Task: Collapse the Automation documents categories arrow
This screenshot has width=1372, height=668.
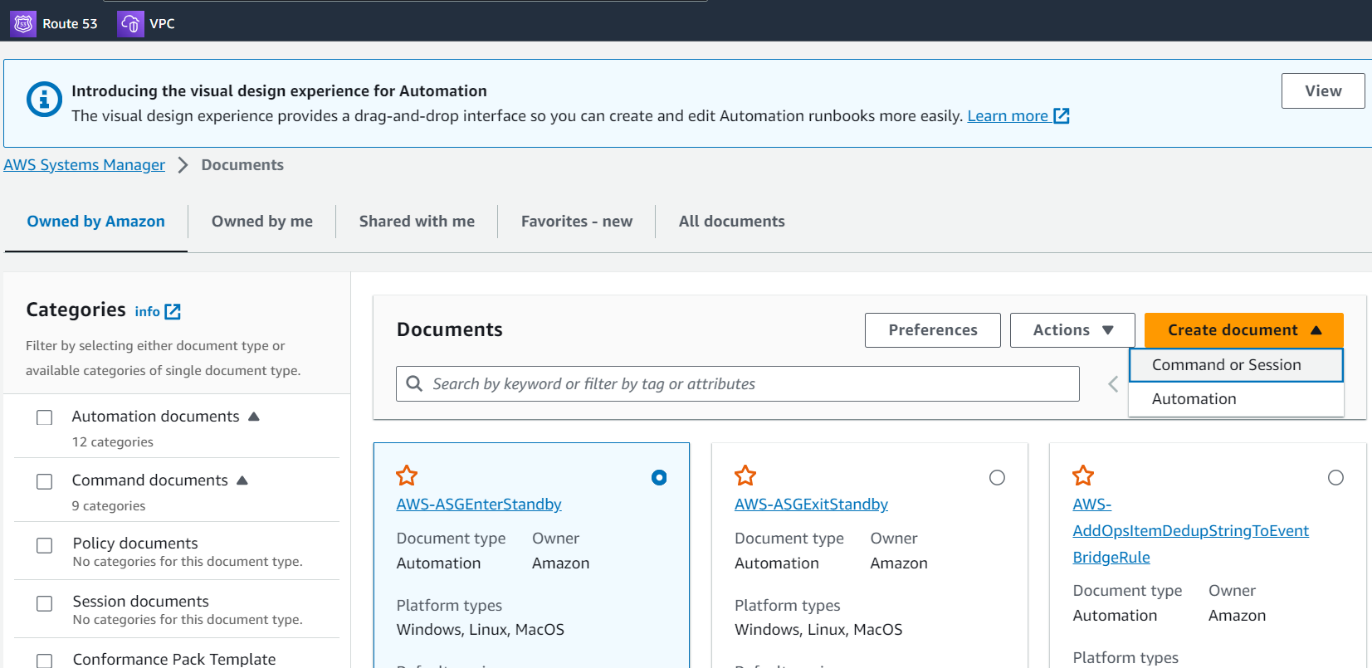Action: (x=254, y=416)
